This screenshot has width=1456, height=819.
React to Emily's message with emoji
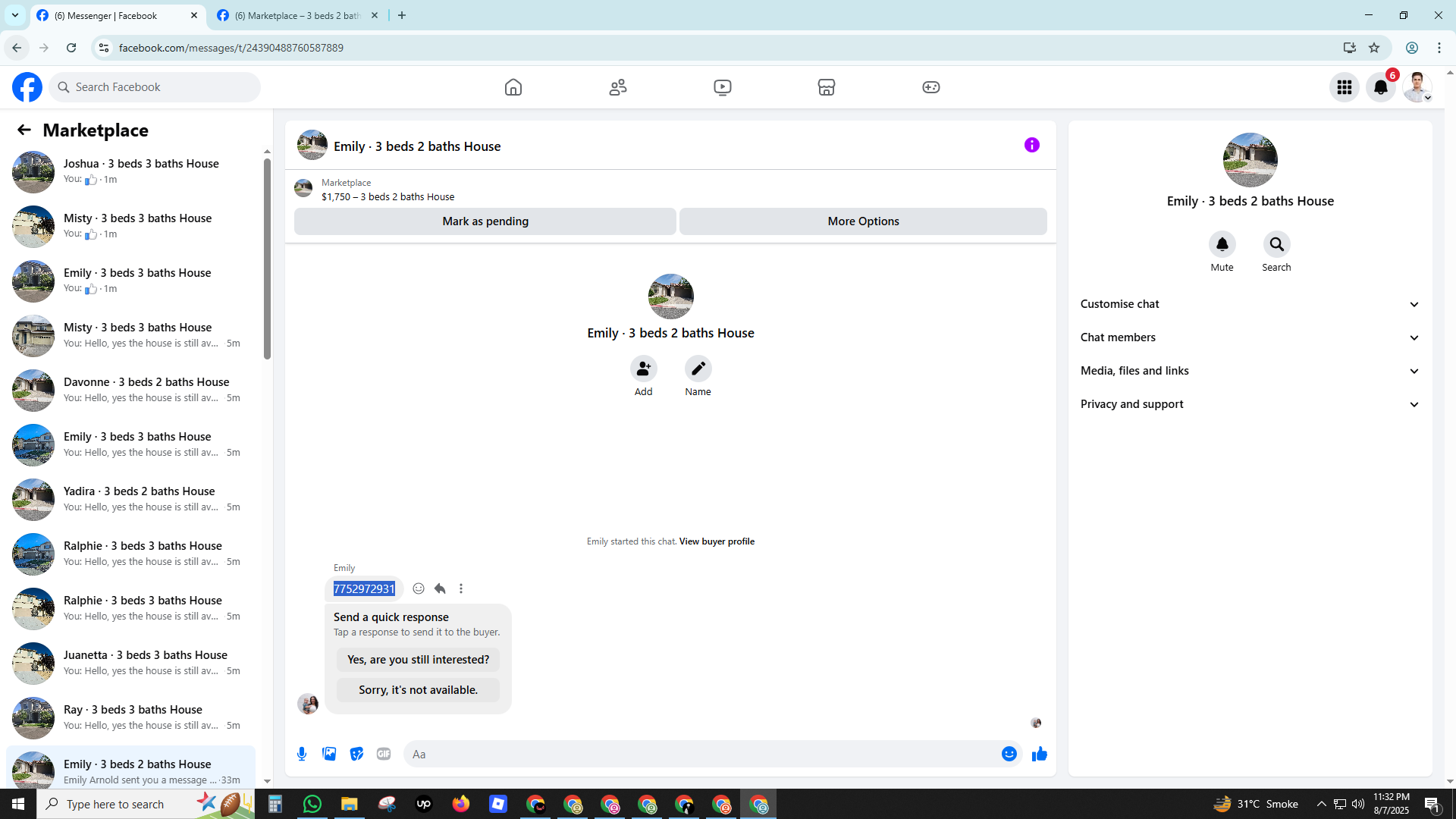click(x=419, y=588)
